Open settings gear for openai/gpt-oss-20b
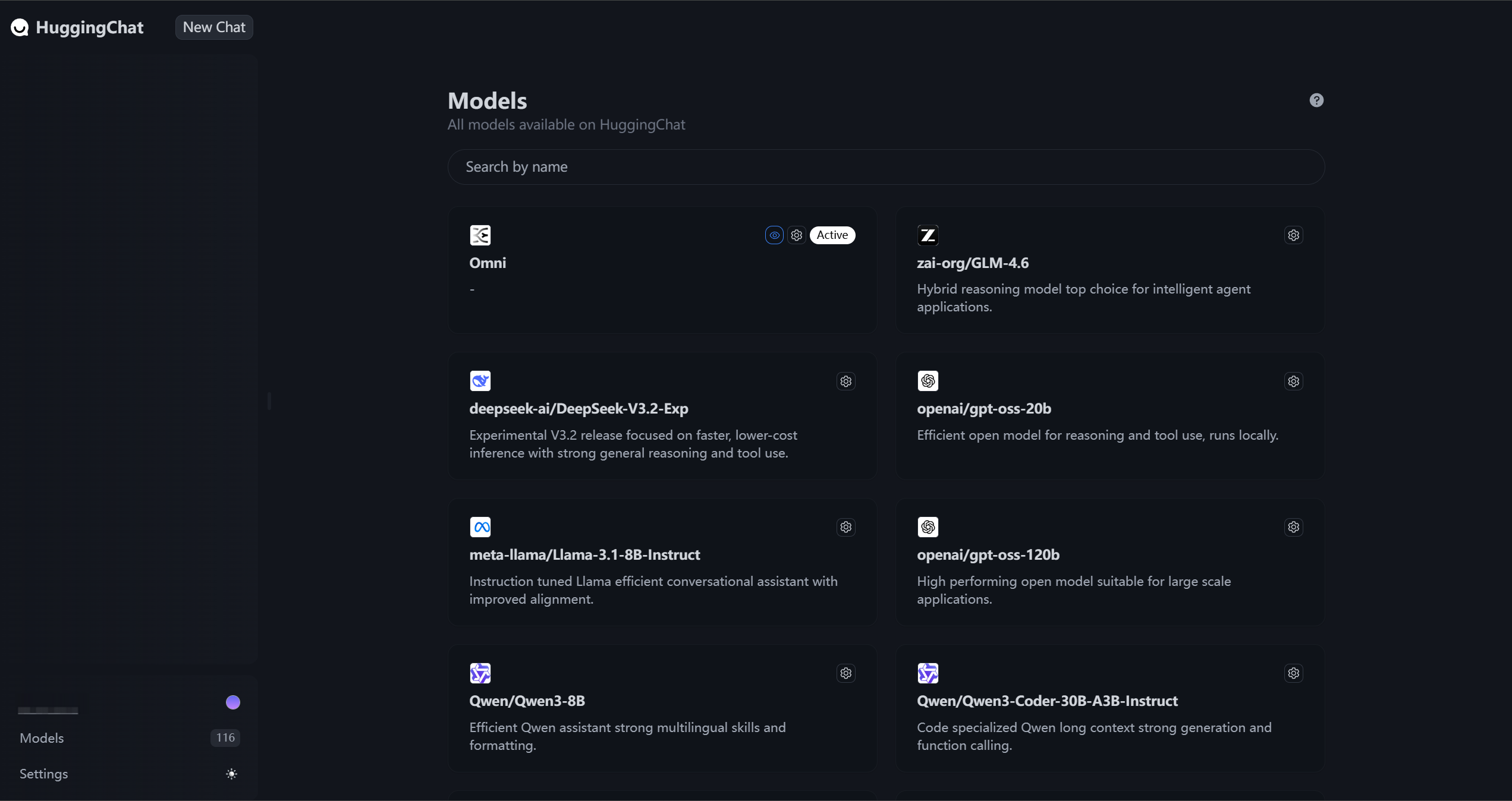This screenshot has height=801, width=1512. coord(1294,381)
